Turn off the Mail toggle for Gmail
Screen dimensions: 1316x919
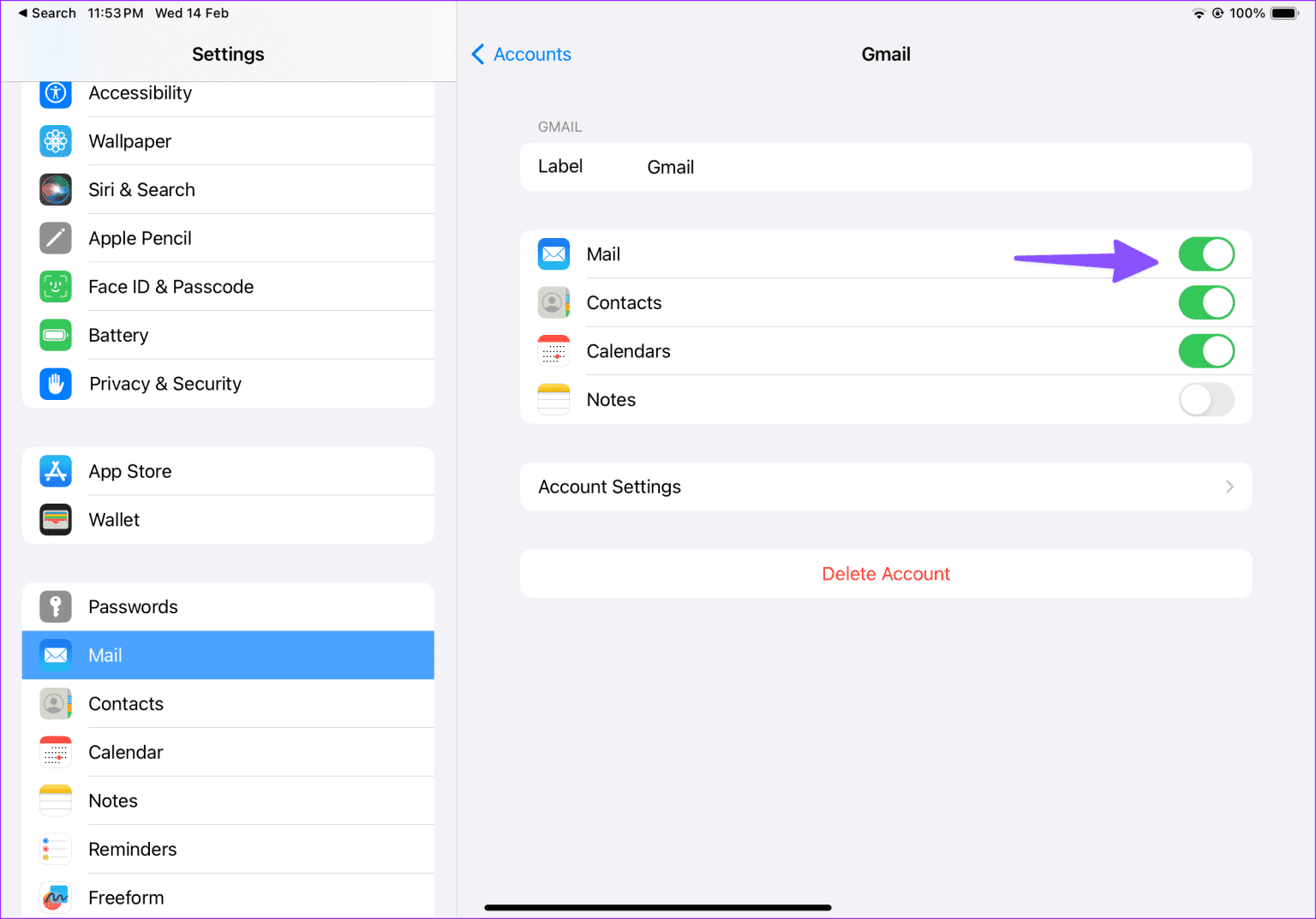[x=1206, y=254]
